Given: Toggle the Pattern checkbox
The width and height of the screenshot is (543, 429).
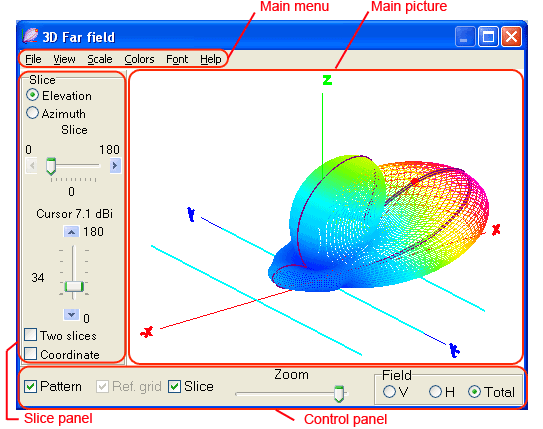Looking at the screenshot, I should pyautogui.click(x=30, y=386).
